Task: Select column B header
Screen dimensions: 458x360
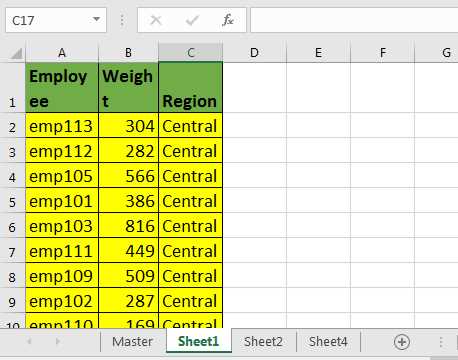Action: [128, 53]
